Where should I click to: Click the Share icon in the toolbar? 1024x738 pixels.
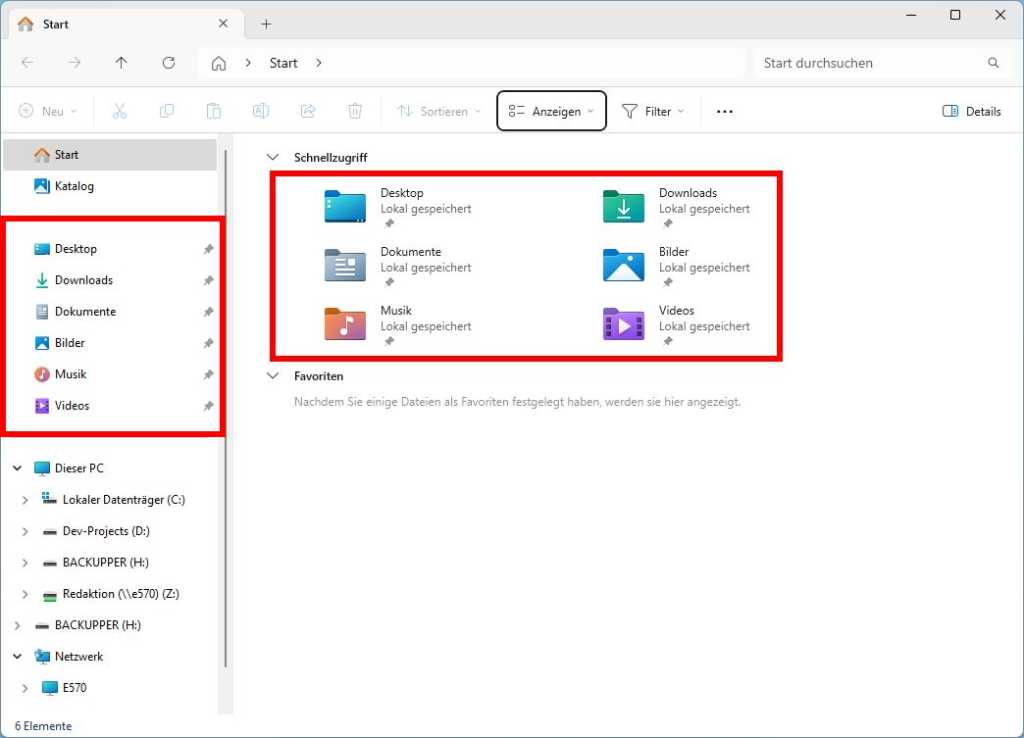point(307,111)
